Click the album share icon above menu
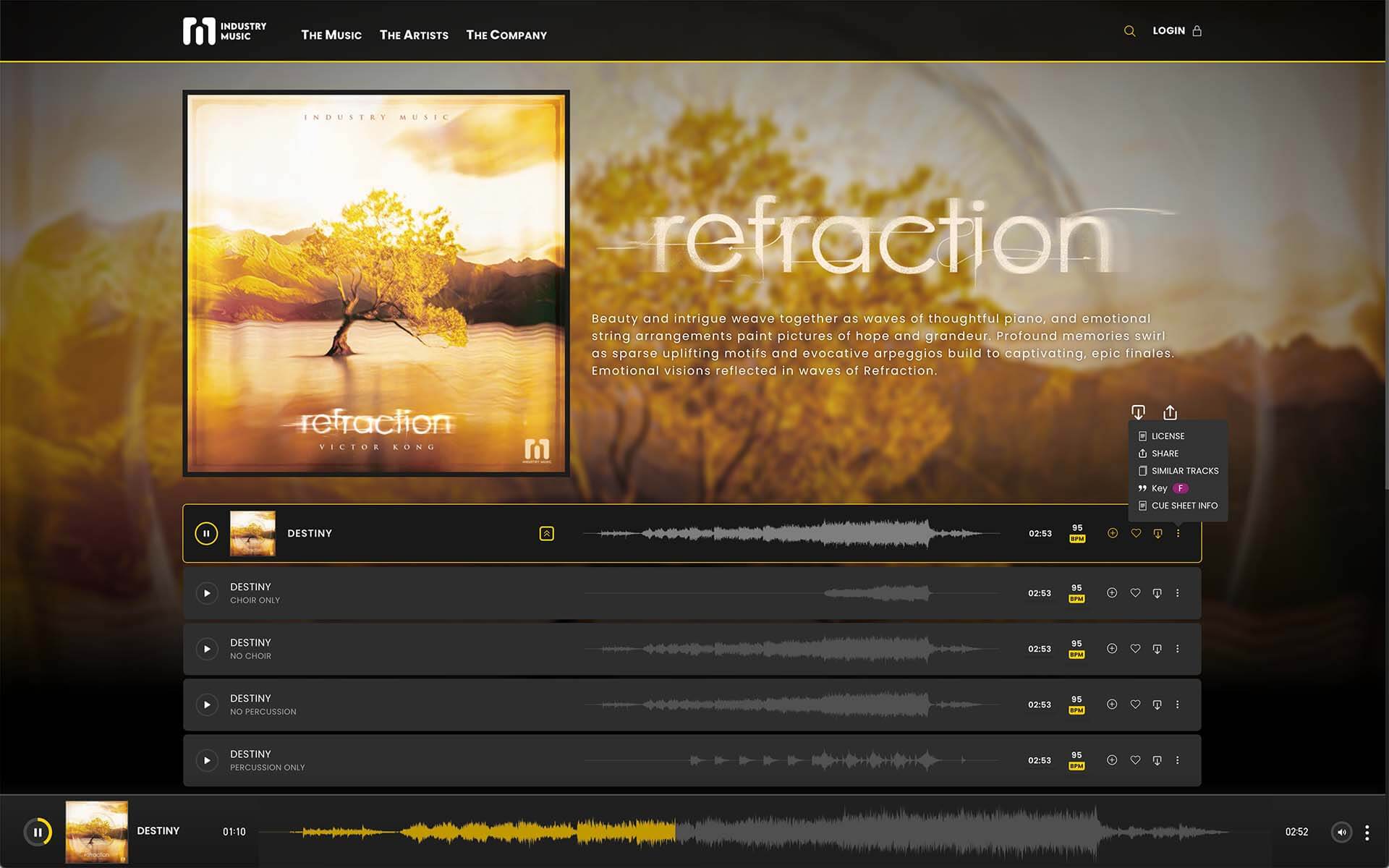Viewport: 1389px width, 868px height. click(1170, 412)
